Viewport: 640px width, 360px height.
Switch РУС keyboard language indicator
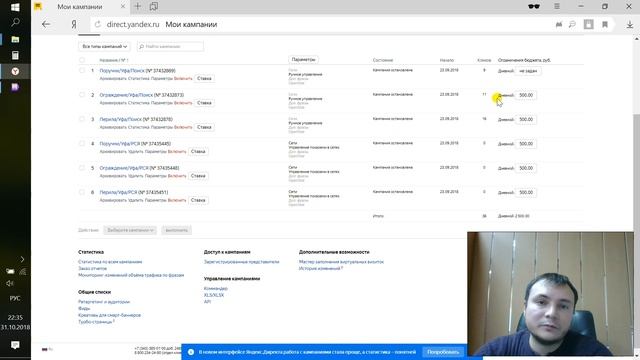click(x=15, y=298)
